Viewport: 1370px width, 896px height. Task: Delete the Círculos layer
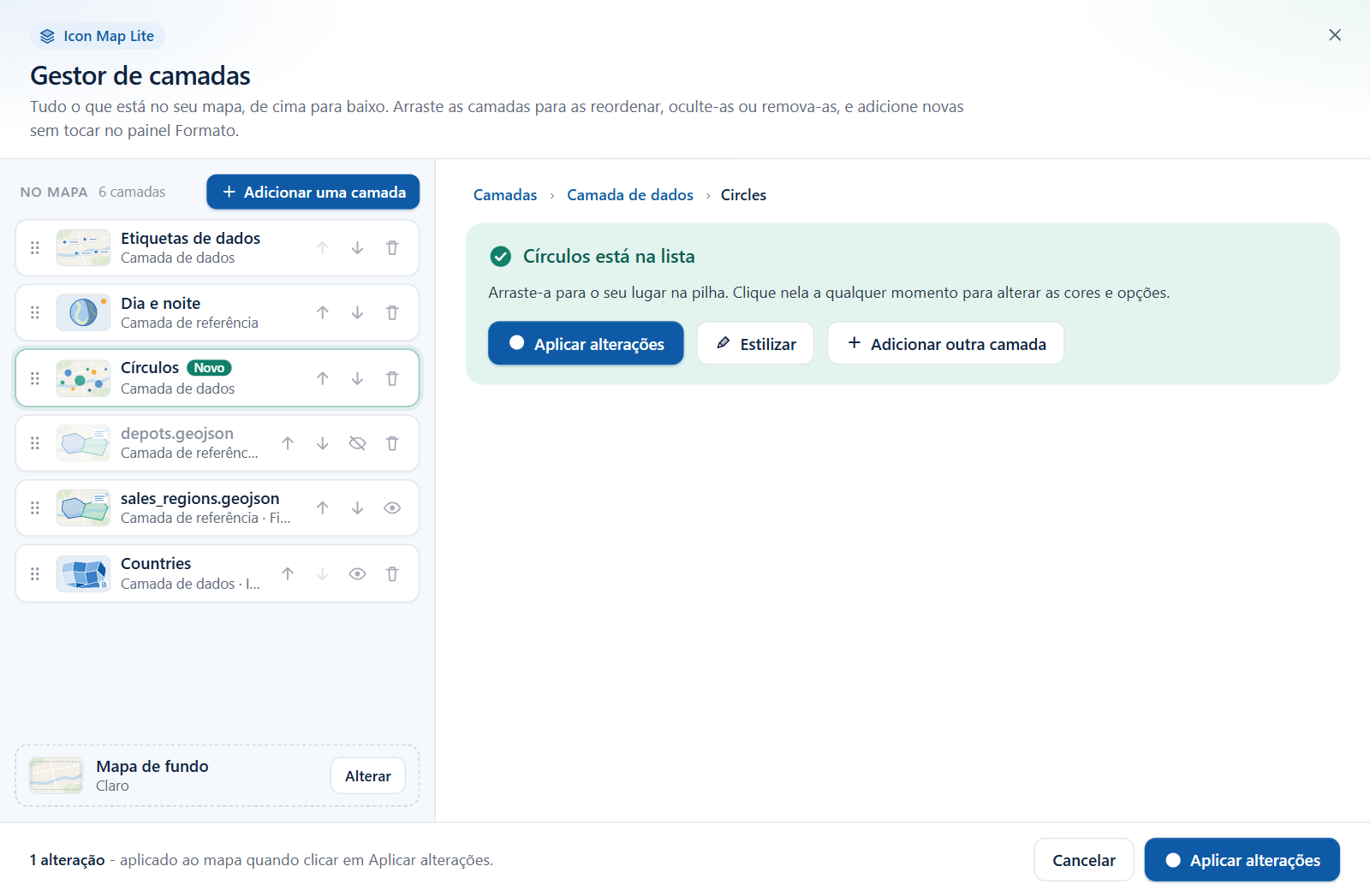pos(392,378)
